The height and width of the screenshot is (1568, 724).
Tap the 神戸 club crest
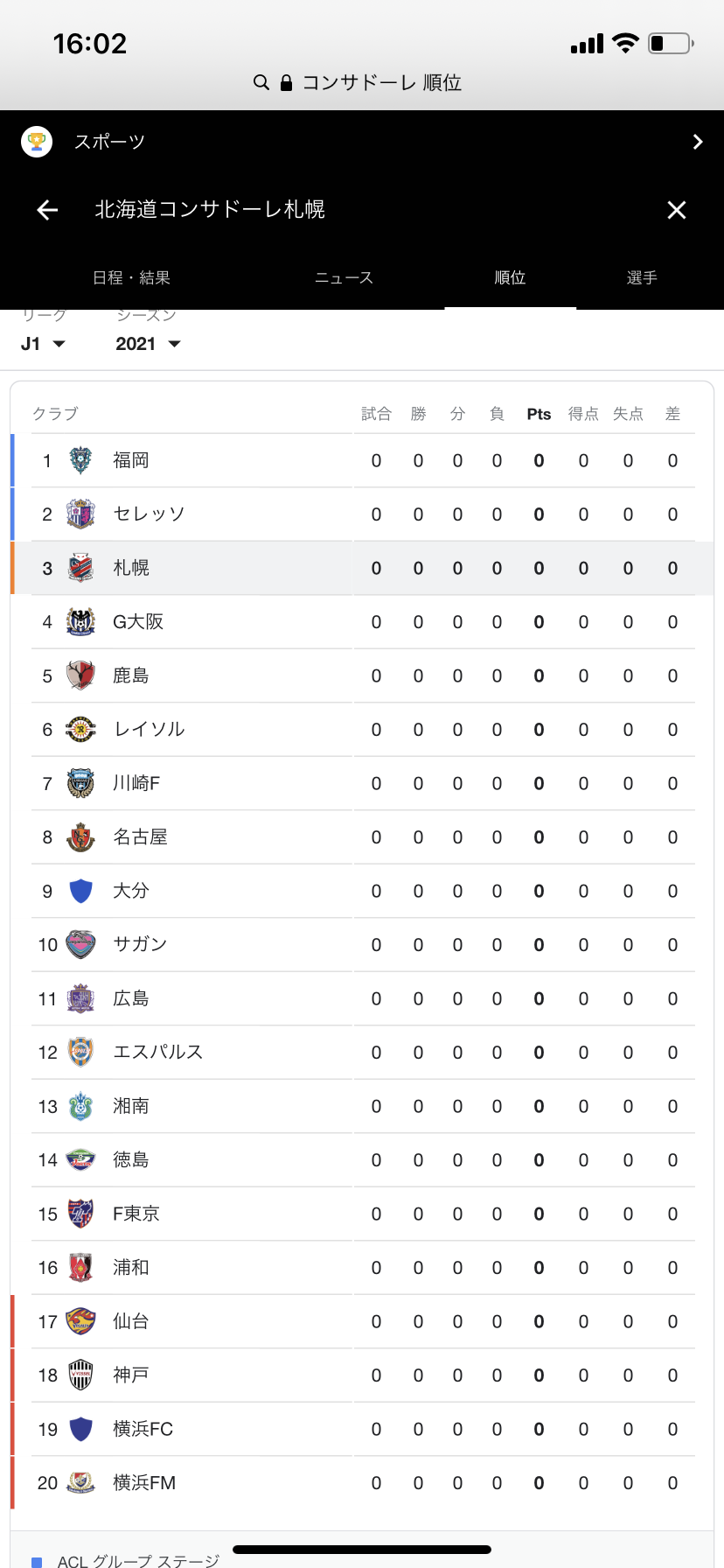click(x=80, y=1375)
